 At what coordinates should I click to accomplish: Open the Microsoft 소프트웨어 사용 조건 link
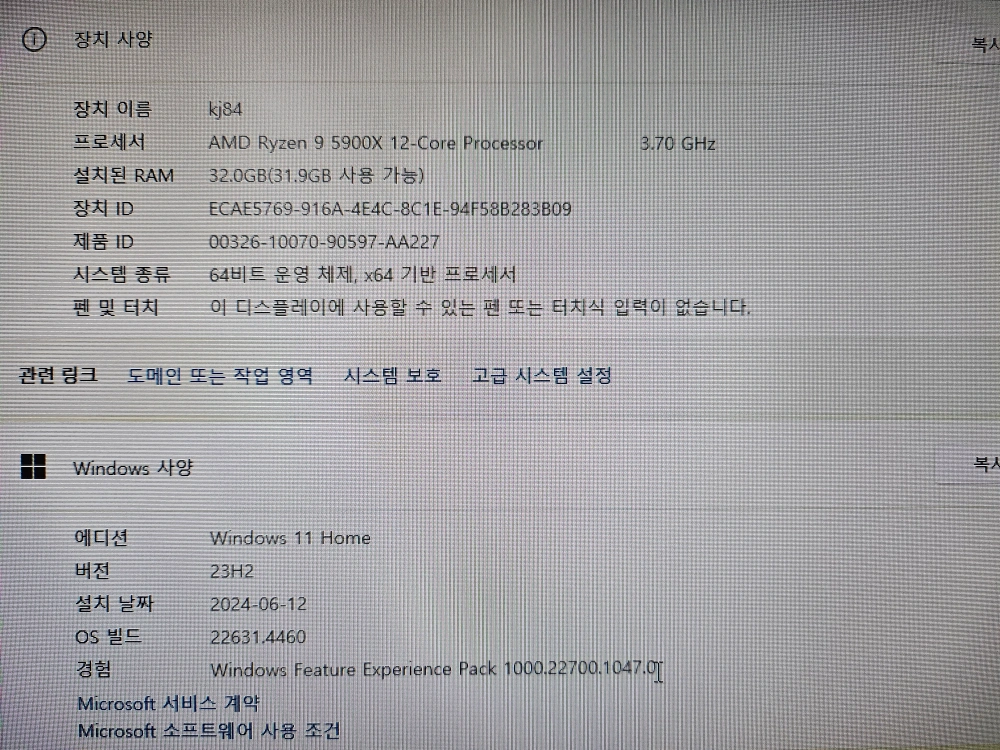coord(208,731)
